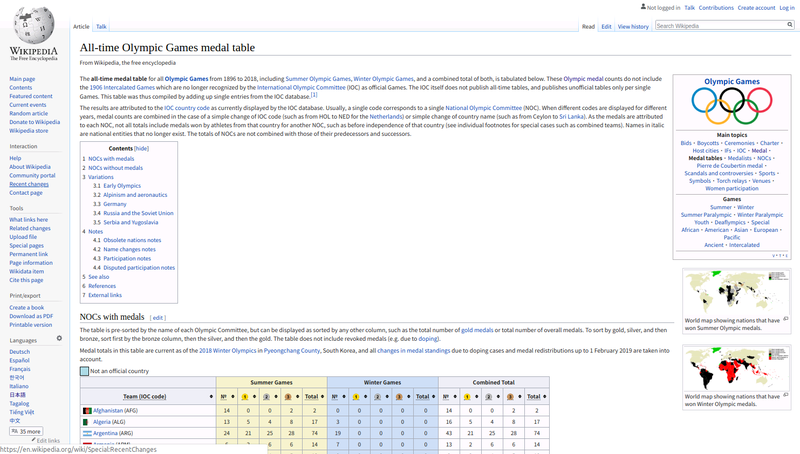The height and width of the screenshot is (454, 800).
Task: Click the Algeria flag icon
Action: (x=85, y=422)
